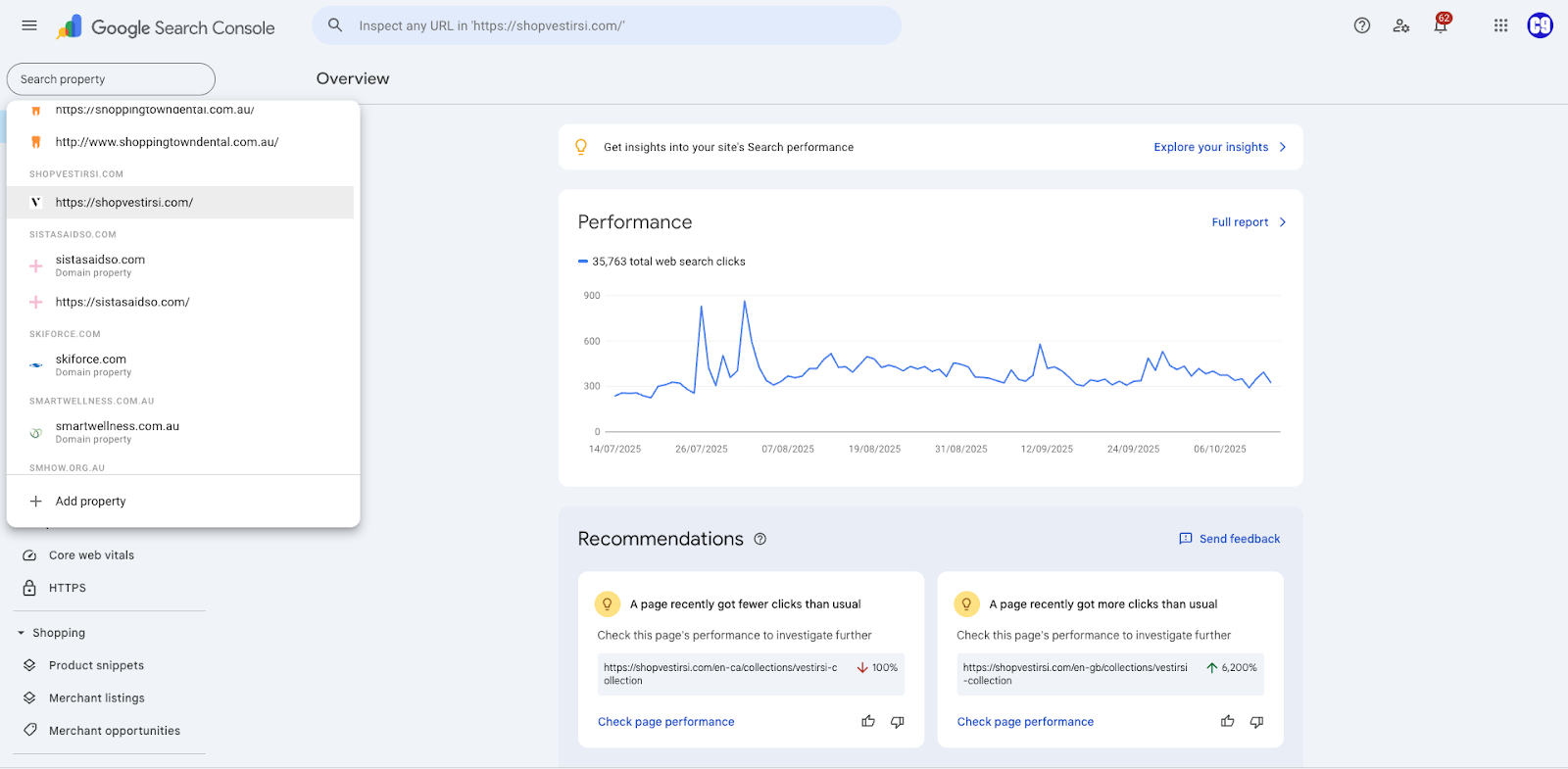1568x769 pixels.
Task: Open the hamburger main menu
Action: coord(29,25)
